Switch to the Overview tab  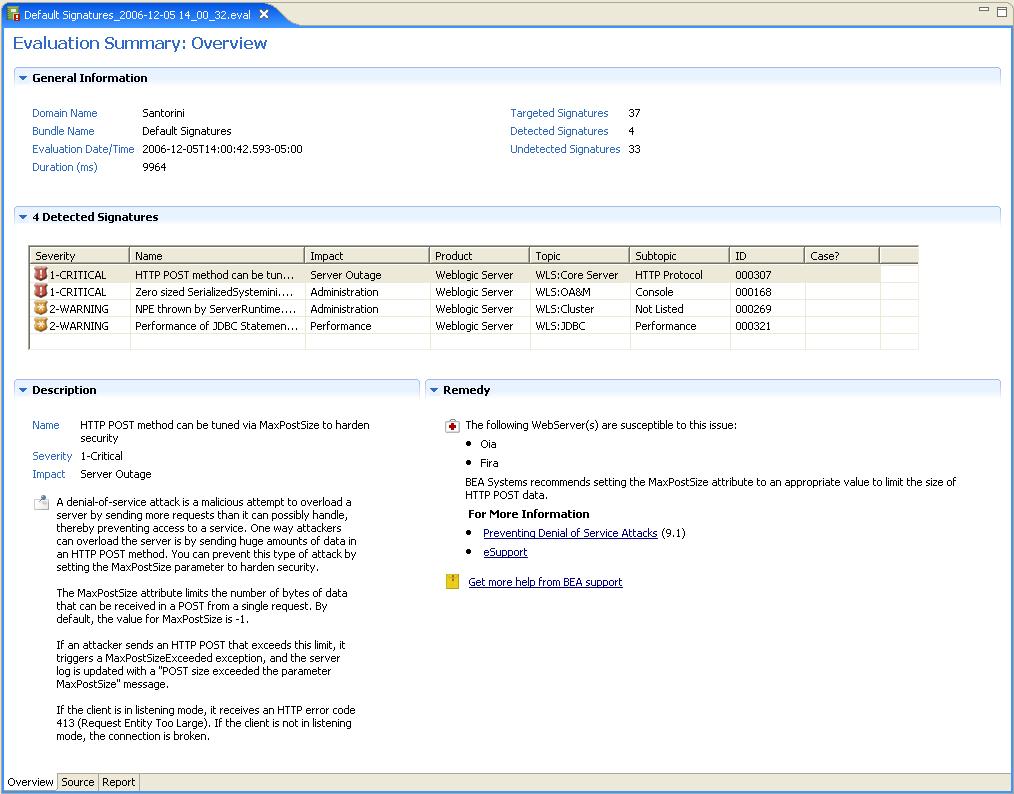click(30, 782)
